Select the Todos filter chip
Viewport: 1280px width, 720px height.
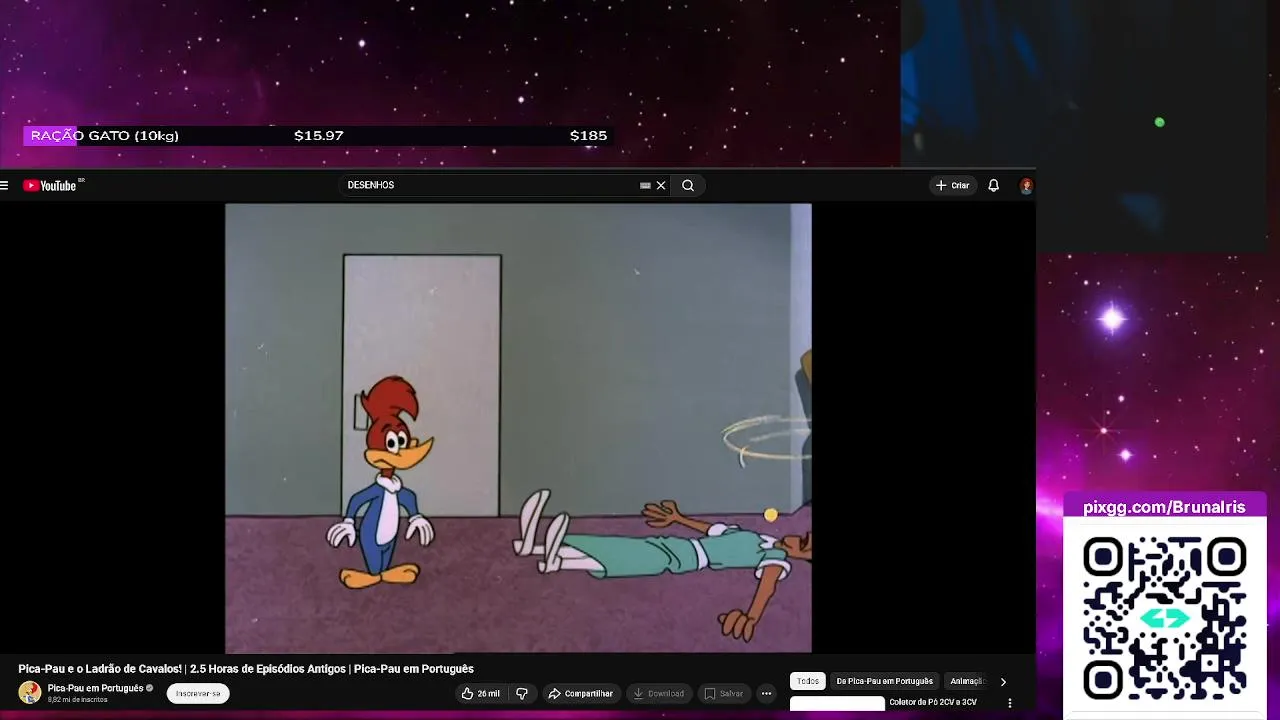[x=808, y=681]
